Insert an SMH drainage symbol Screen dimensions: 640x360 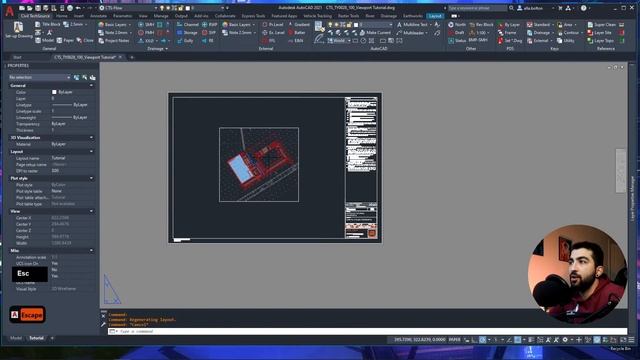[146, 24]
